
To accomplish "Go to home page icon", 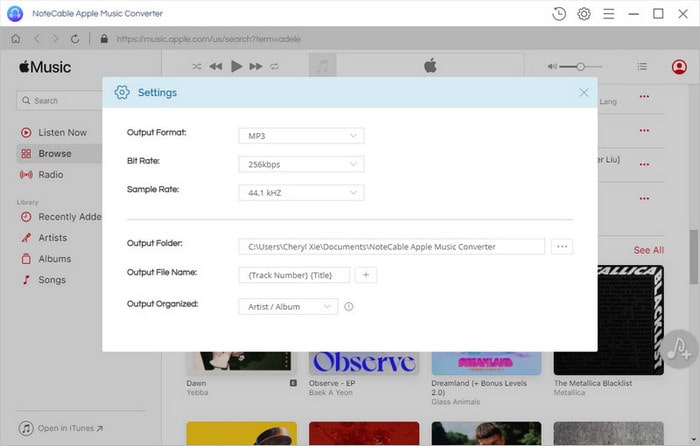I will pos(16,39).
